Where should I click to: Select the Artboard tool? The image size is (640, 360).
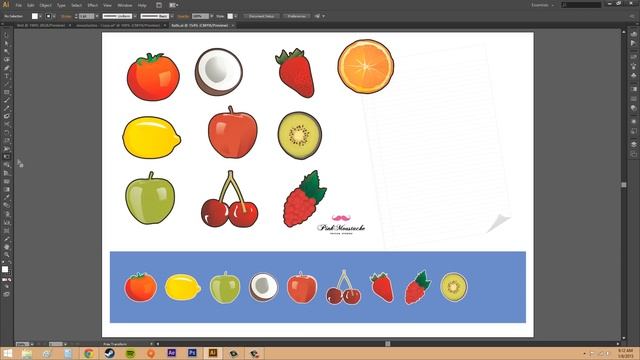6,231
